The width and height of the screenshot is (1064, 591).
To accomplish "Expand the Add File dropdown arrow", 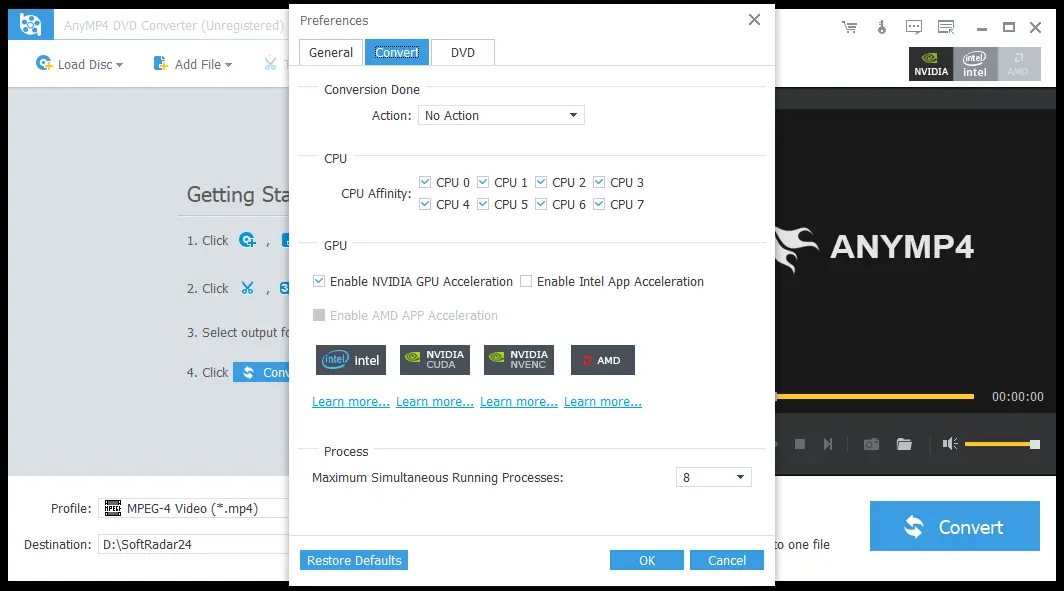I will [229, 65].
